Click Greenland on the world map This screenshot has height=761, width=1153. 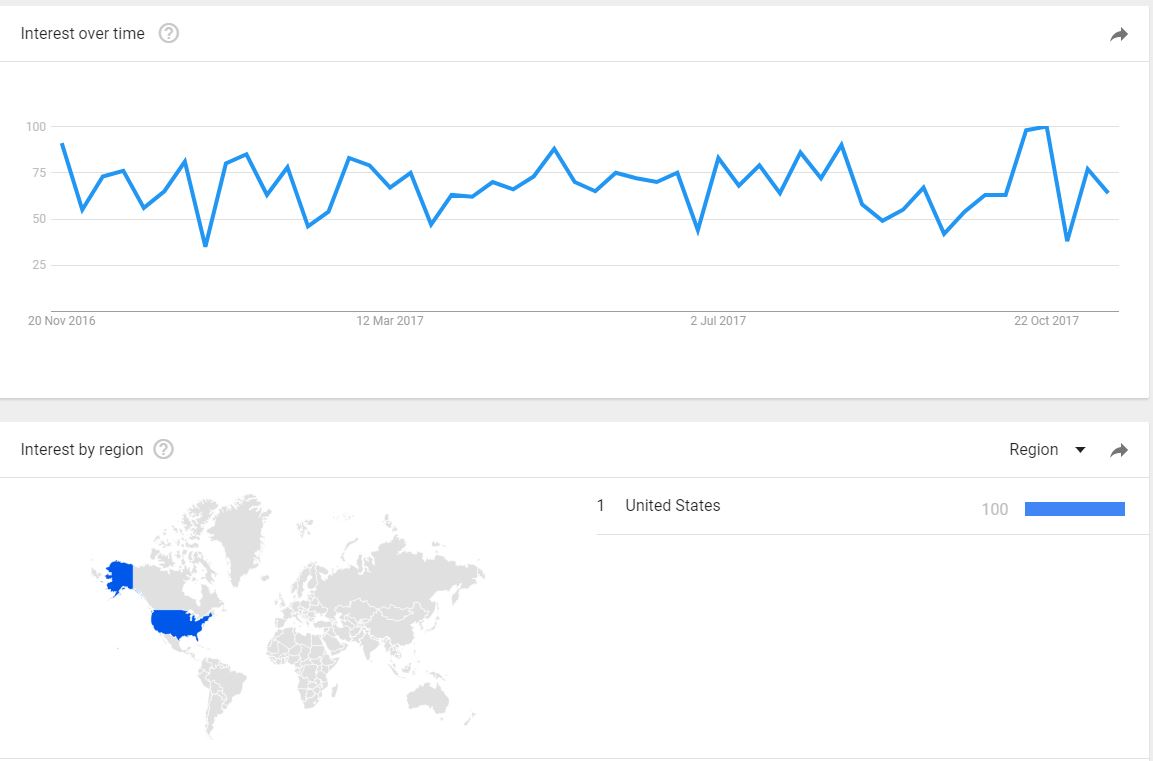click(239, 532)
